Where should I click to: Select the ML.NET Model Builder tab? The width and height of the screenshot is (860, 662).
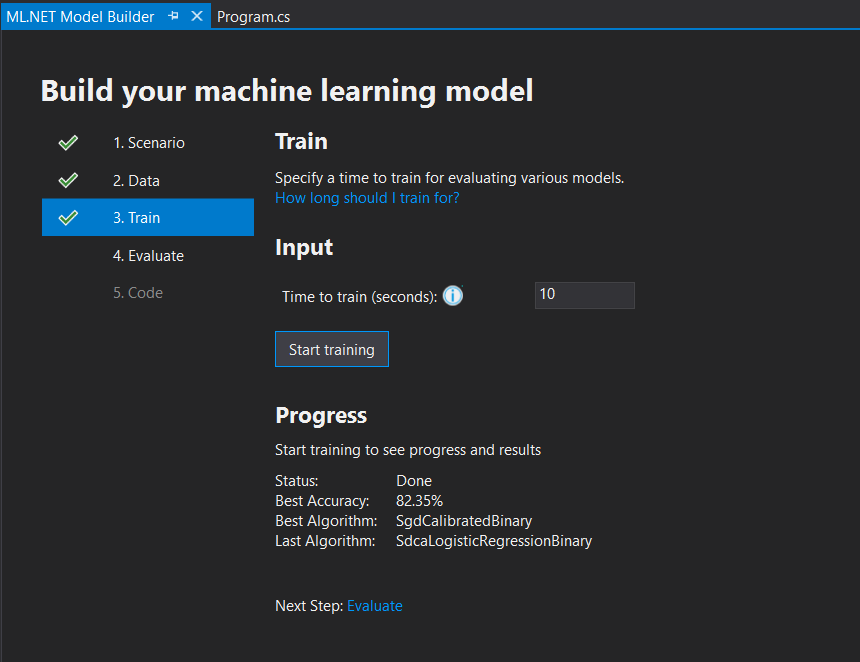(80, 16)
